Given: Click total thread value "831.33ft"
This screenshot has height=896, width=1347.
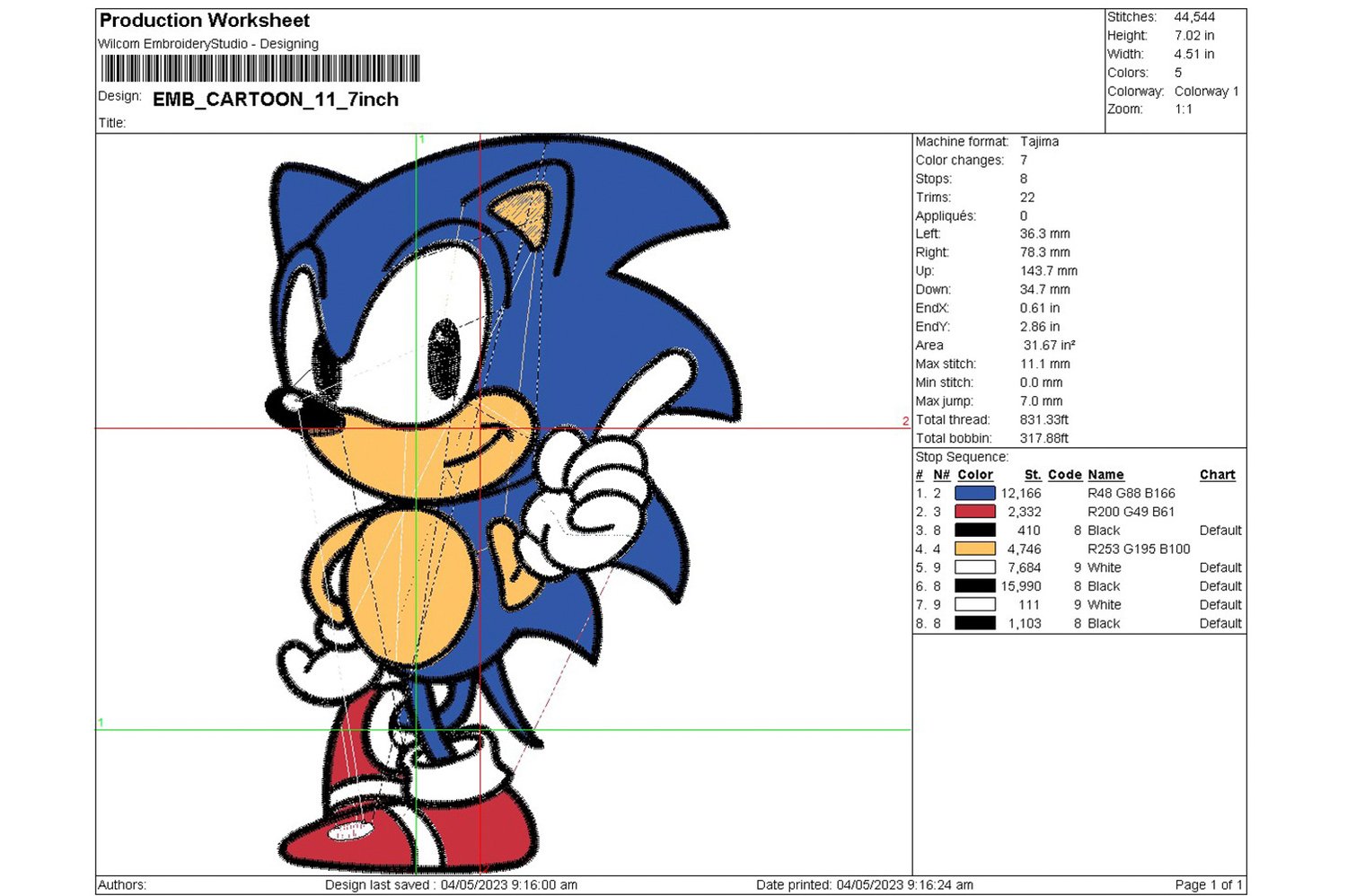Looking at the screenshot, I should [1044, 420].
